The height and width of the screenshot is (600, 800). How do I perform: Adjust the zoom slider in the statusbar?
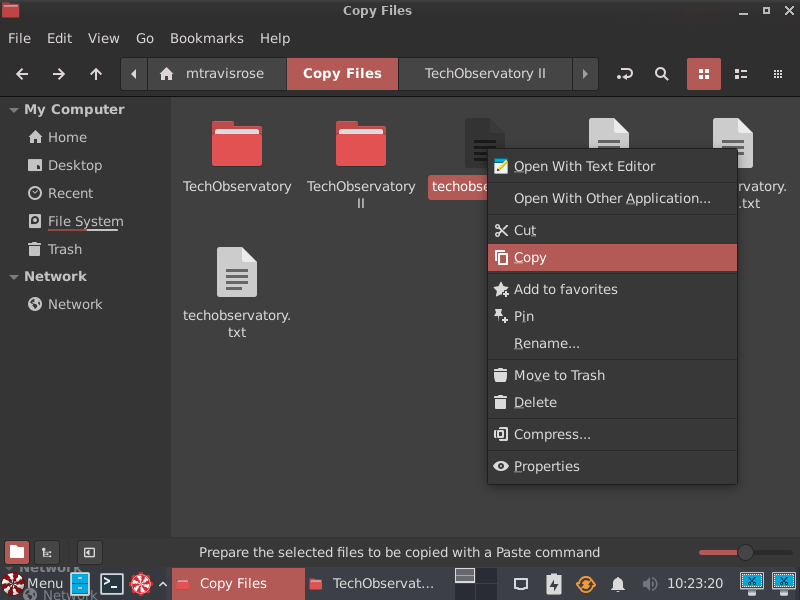click(744, 551)
